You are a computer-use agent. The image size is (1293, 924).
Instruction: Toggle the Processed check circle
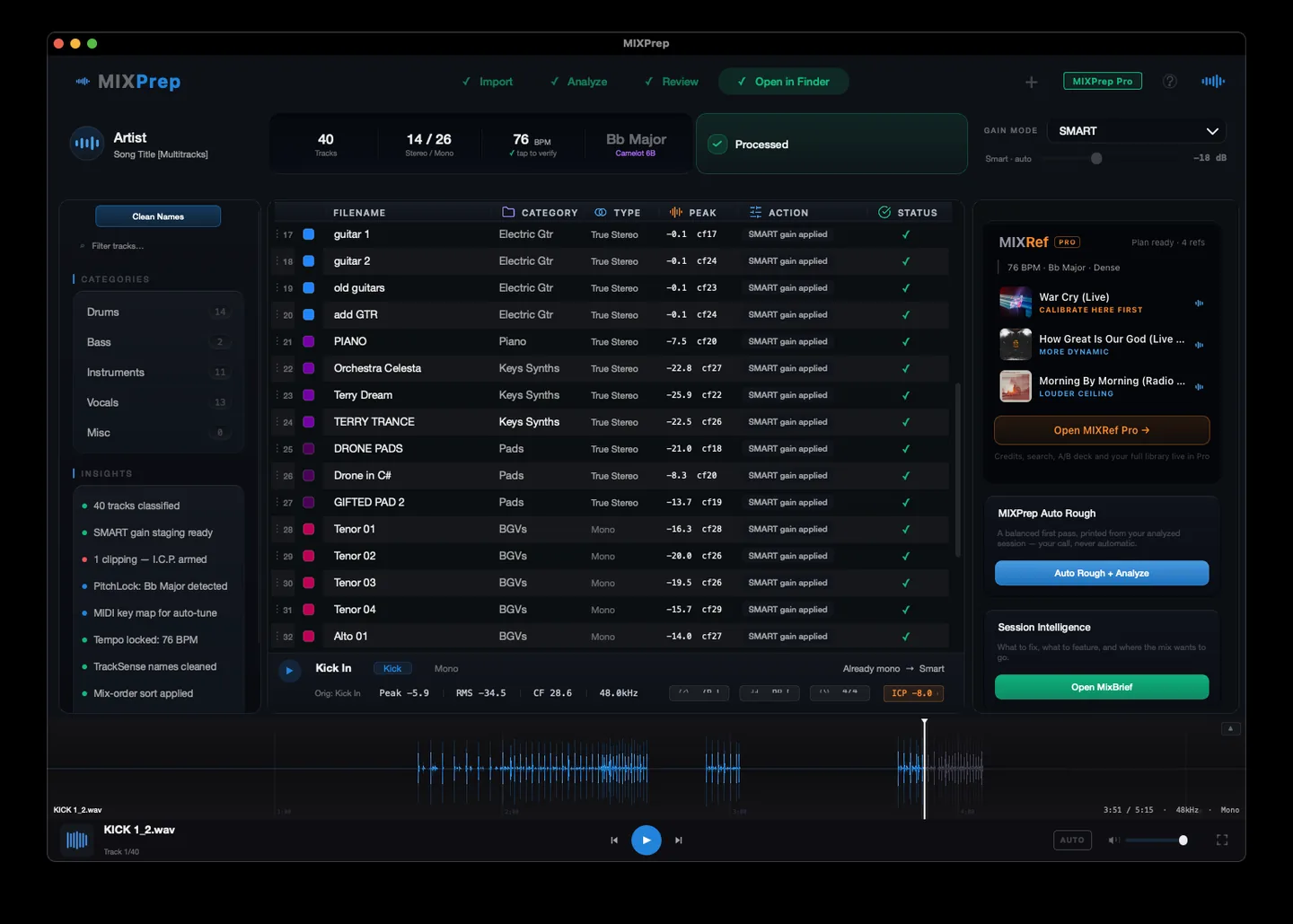tap(717, 144)
